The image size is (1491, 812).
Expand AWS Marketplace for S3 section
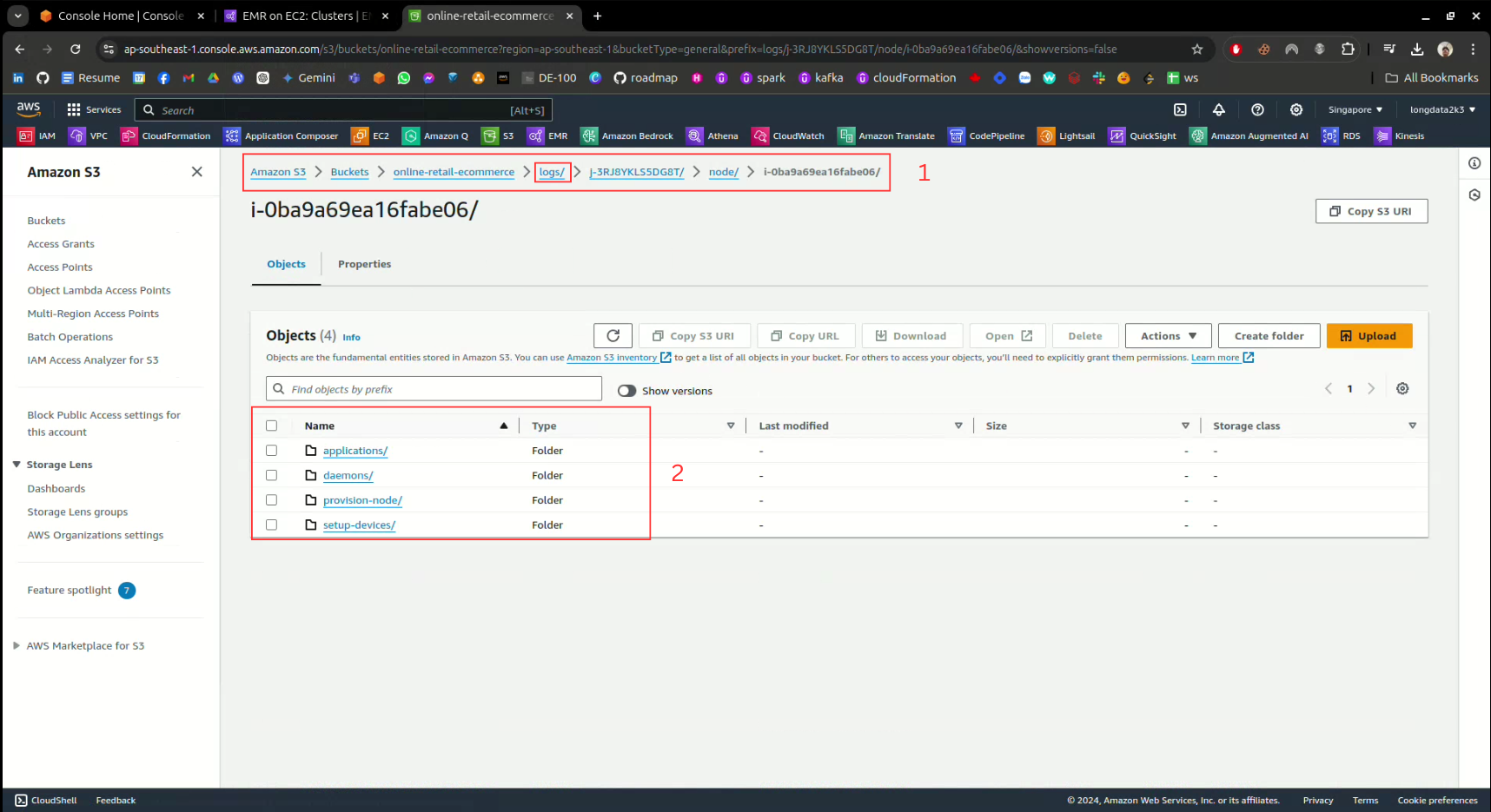pos(17,645)
